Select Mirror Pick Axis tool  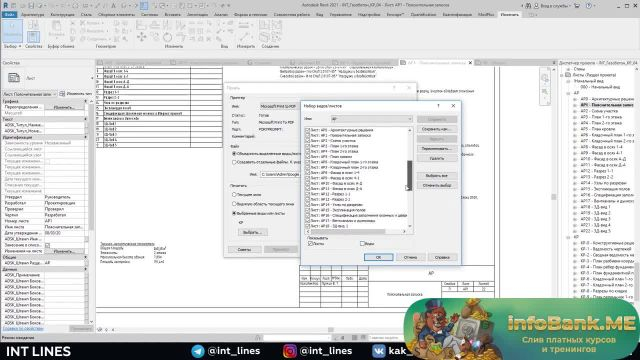click(x=168, y=25)
